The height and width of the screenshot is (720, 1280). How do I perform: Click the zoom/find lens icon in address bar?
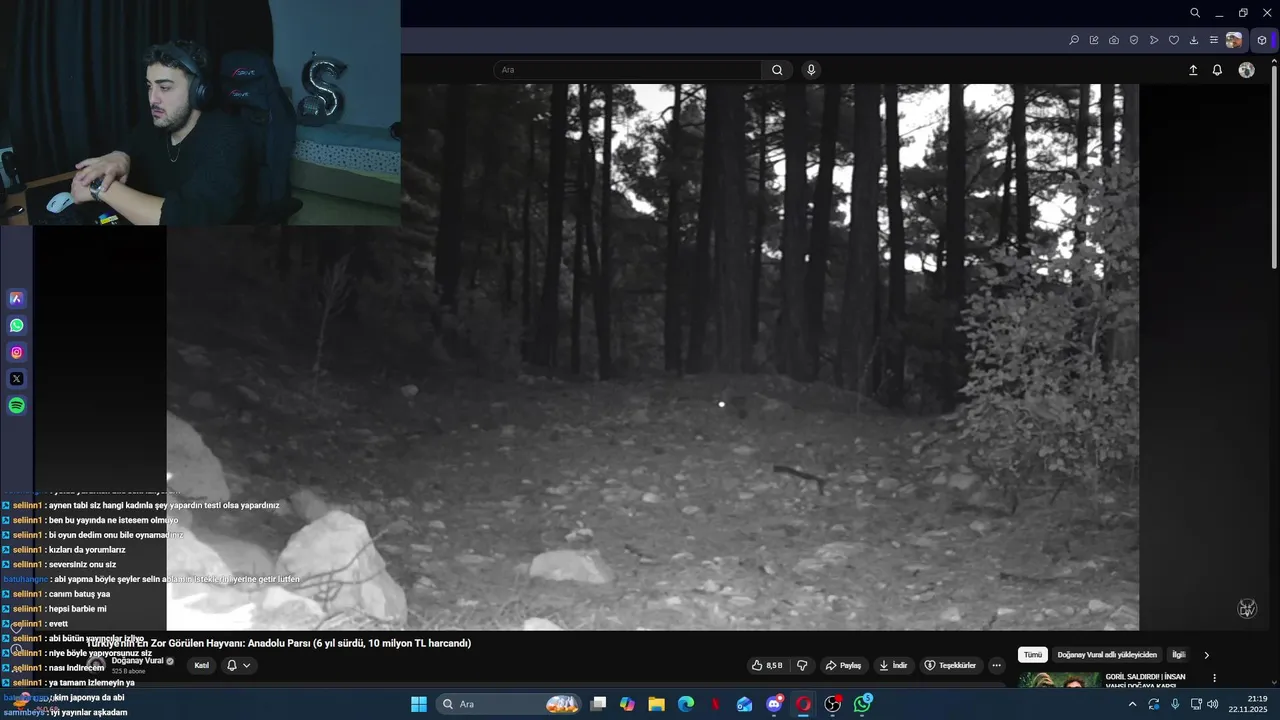click(x=1074, y=40)
